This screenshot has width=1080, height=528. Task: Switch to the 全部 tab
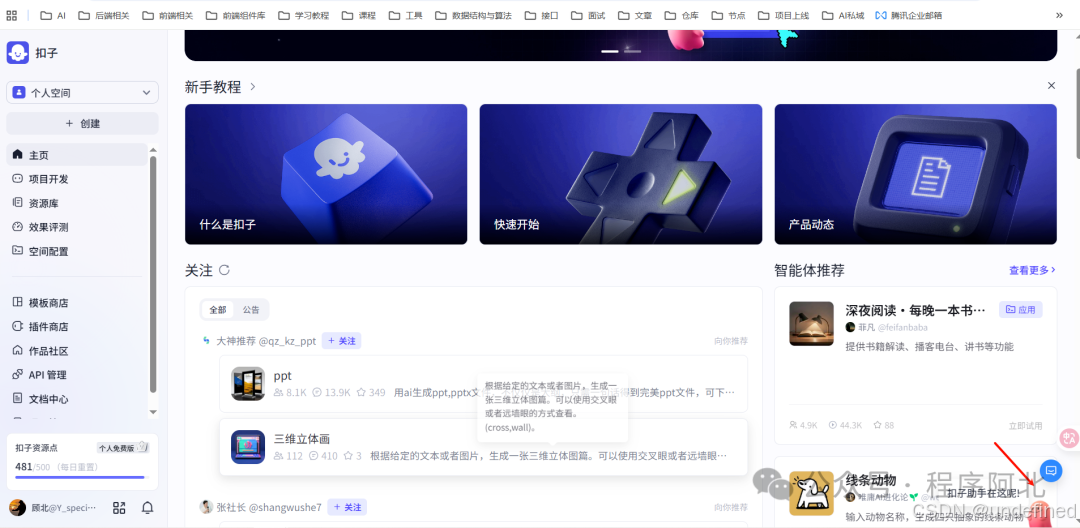coord(218,310)
